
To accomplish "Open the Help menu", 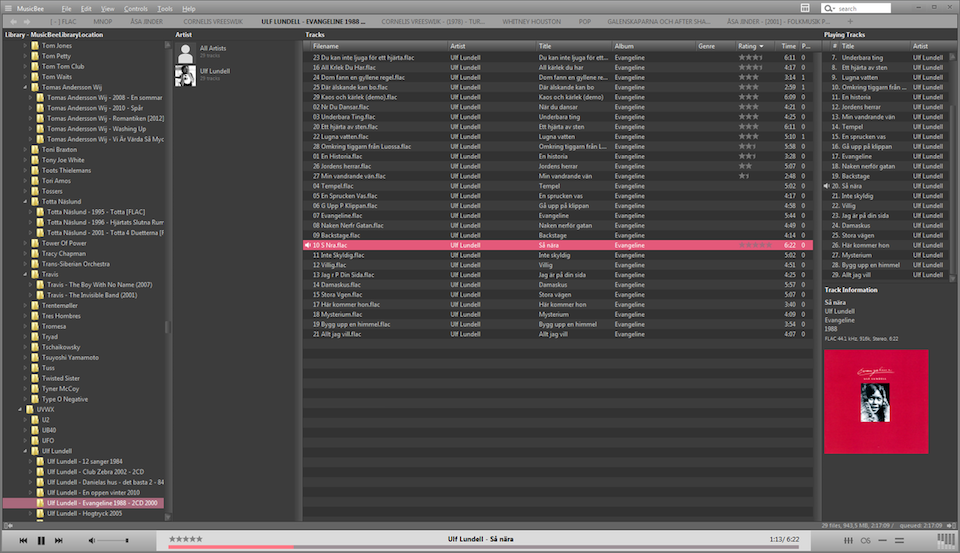I will [x=189, y=9].
